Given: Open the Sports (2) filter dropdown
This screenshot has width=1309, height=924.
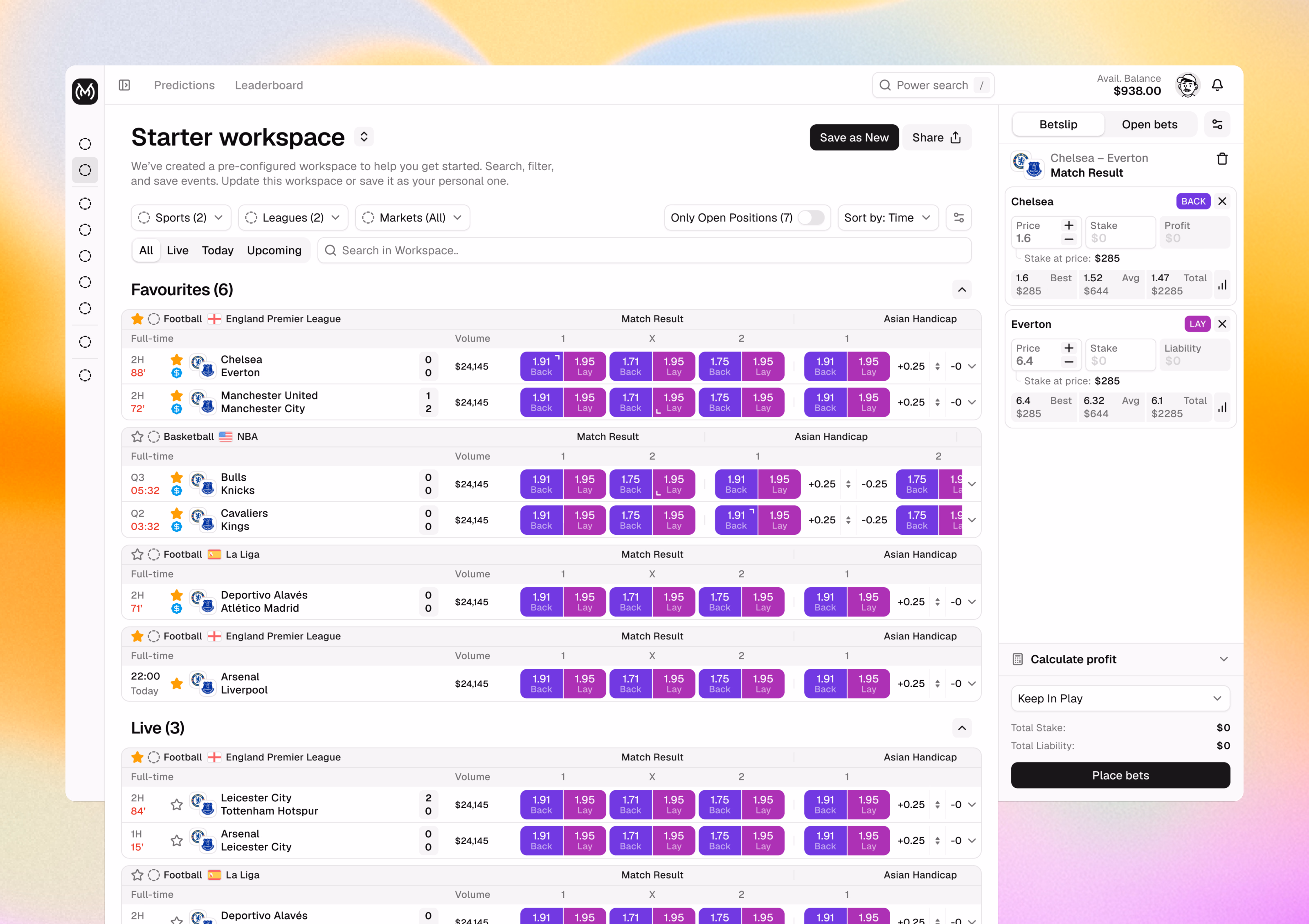Looking at the screenshot, I should (x=181, y=218).
